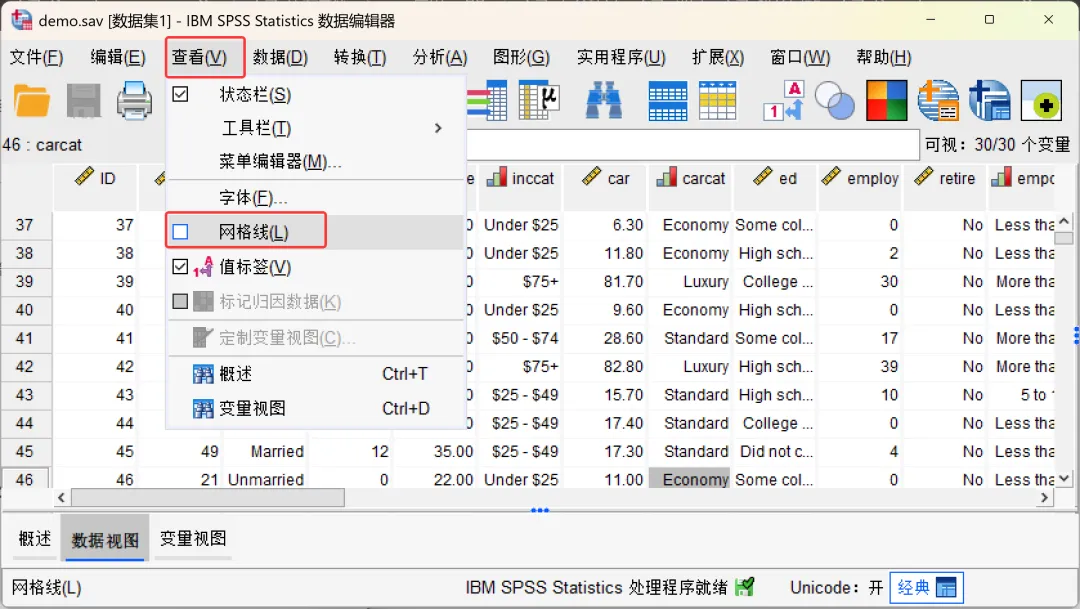Open the 文件(F) menu
Viewport: 1080px width, 609px height.
coord(36,57)
